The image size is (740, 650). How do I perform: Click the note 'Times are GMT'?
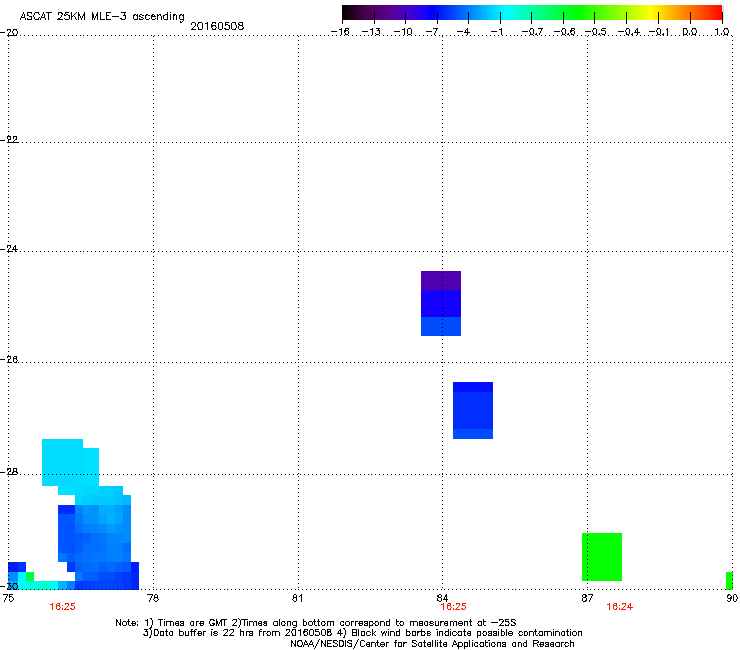(192, 623)
